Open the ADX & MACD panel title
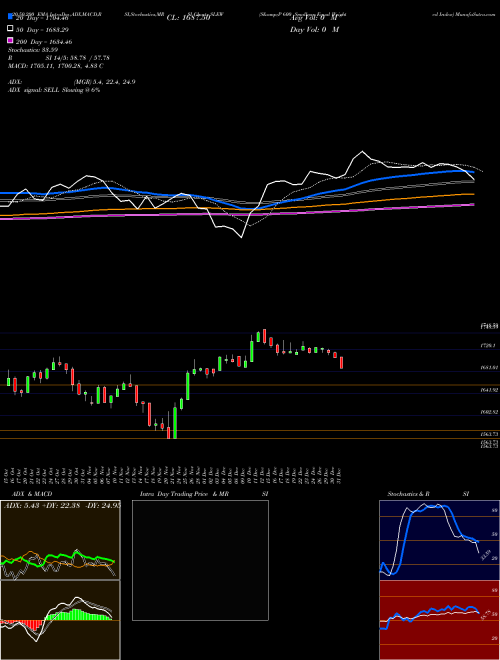500x660 pixels. (x=32, y=494)
